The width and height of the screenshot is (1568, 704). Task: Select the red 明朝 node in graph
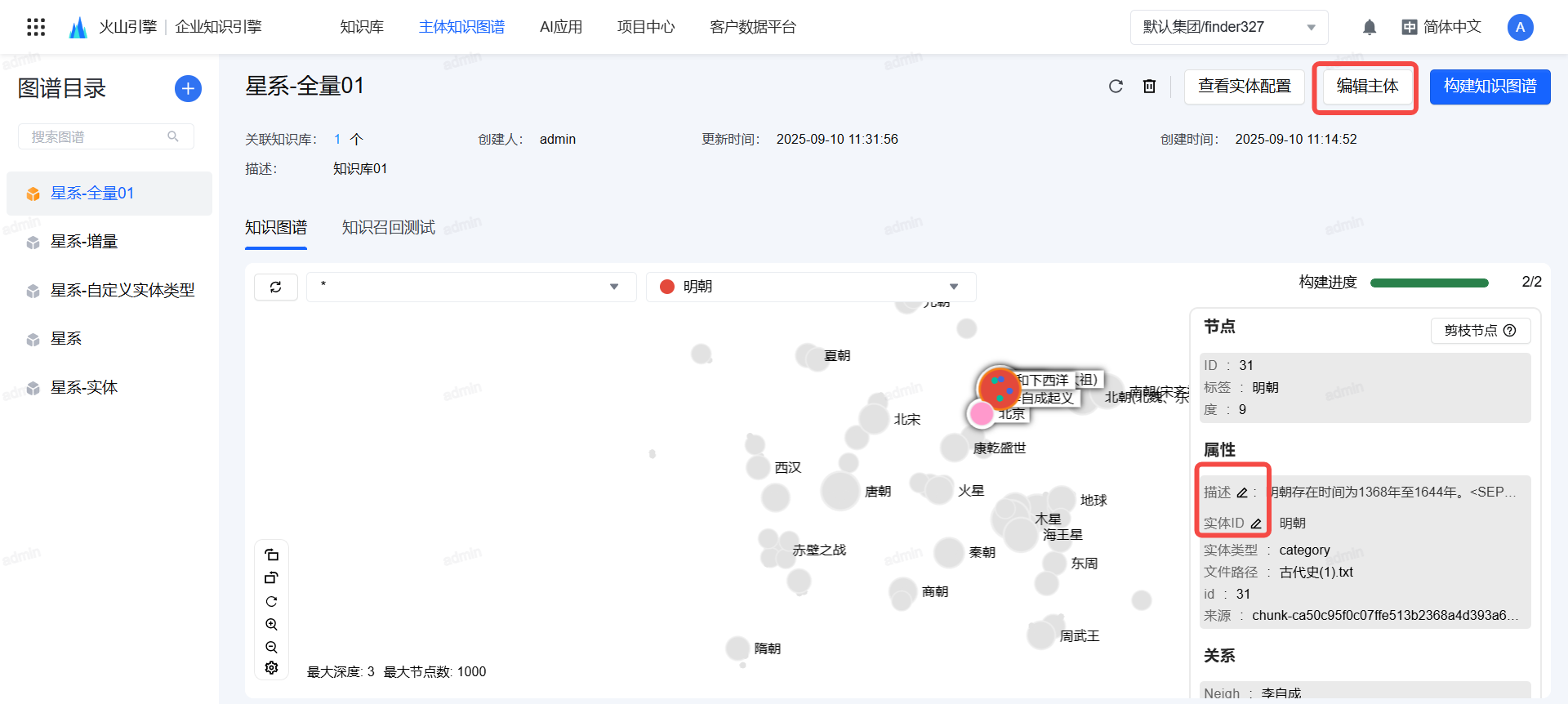998,387
